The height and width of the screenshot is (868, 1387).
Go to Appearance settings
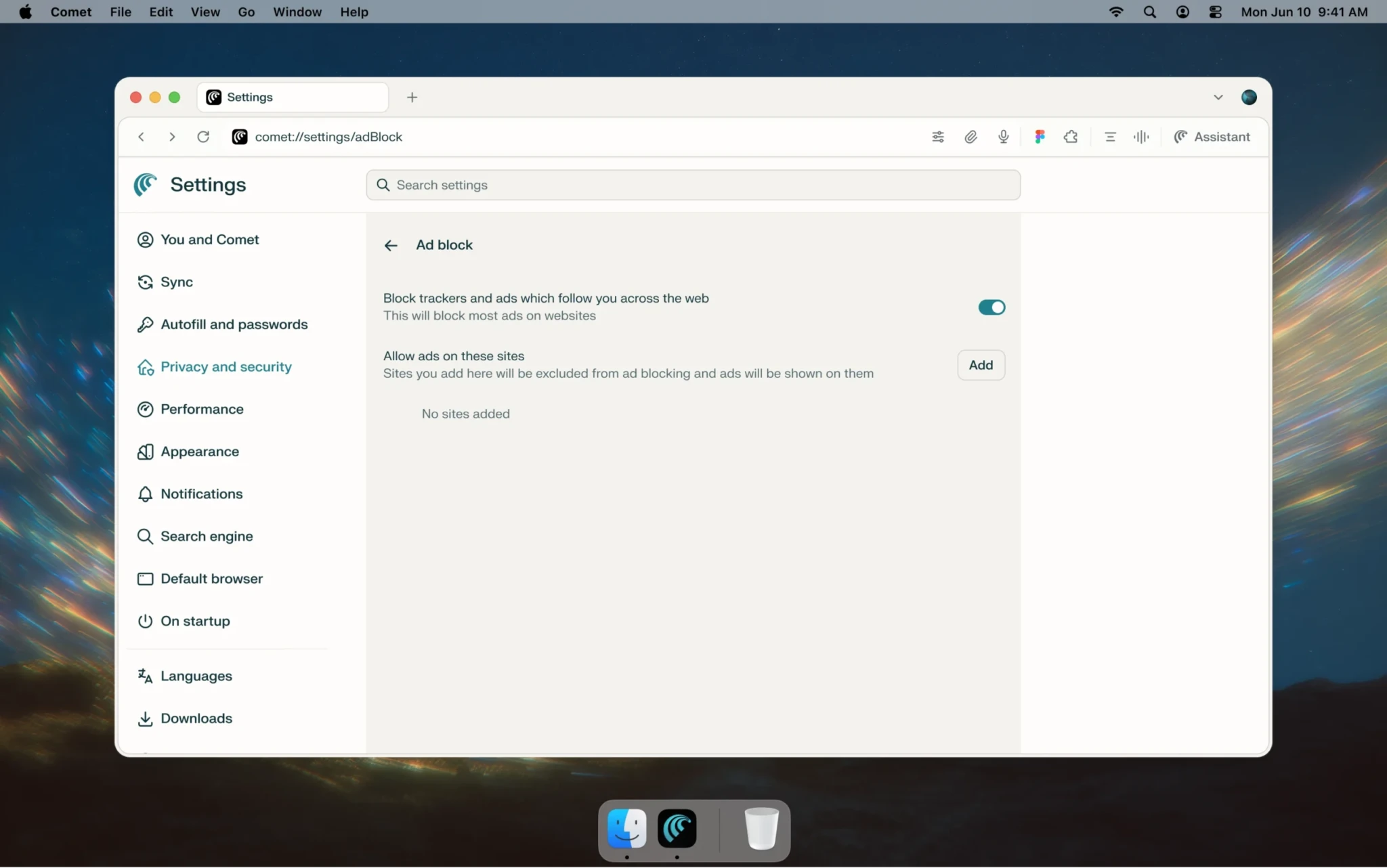click(x=199, y=452)
